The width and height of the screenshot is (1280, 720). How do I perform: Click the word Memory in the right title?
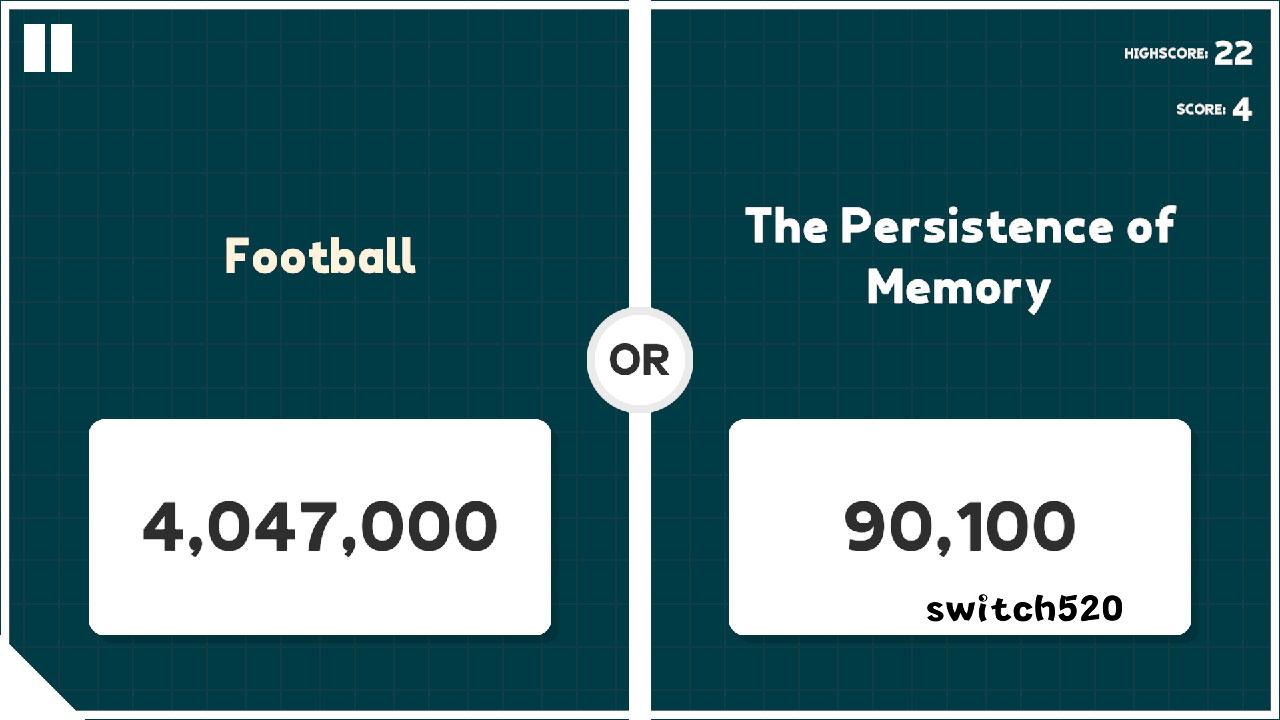pyautogui.click(x=959, y=288)
